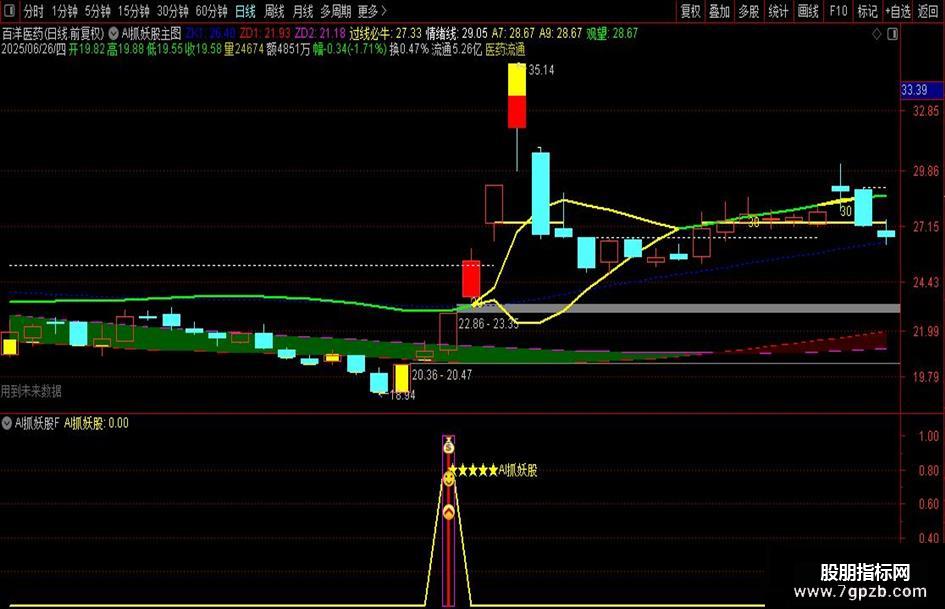
Task: Activate the 画线 drawing tool
Action: coord(808,11)
